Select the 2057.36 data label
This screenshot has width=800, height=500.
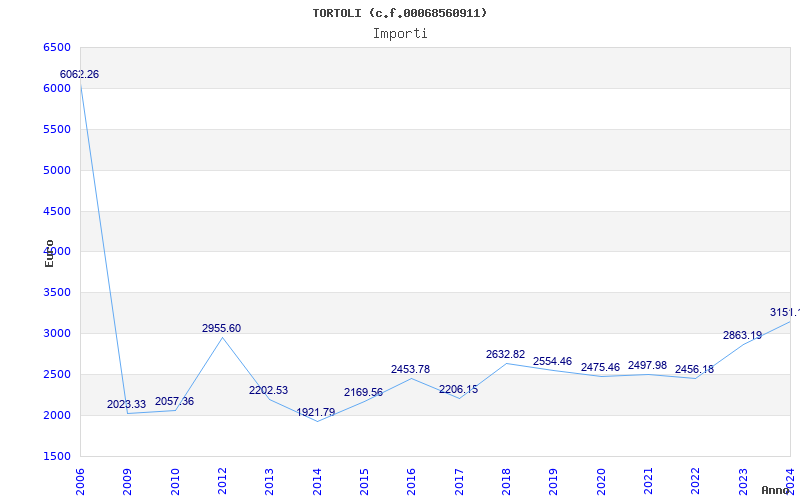click(x=174, y=402)
